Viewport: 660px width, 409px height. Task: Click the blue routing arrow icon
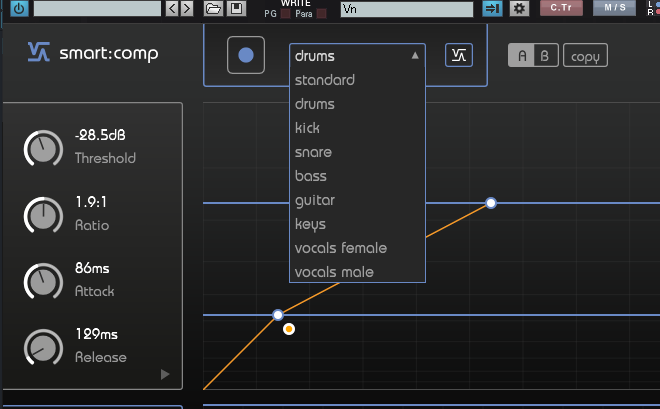(x=492, y=8)
